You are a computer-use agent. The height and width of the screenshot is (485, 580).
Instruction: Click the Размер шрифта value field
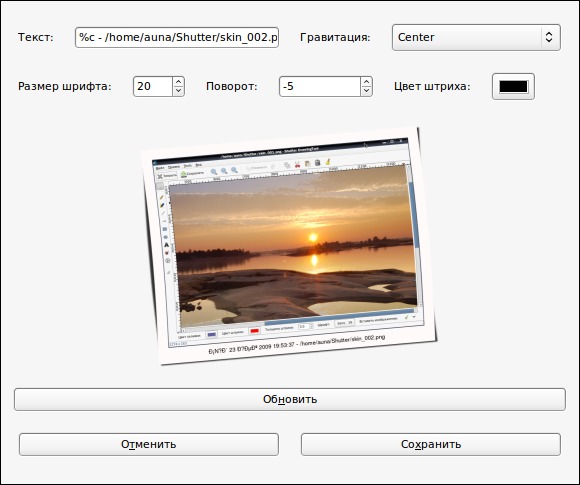(x=153, y=87)
